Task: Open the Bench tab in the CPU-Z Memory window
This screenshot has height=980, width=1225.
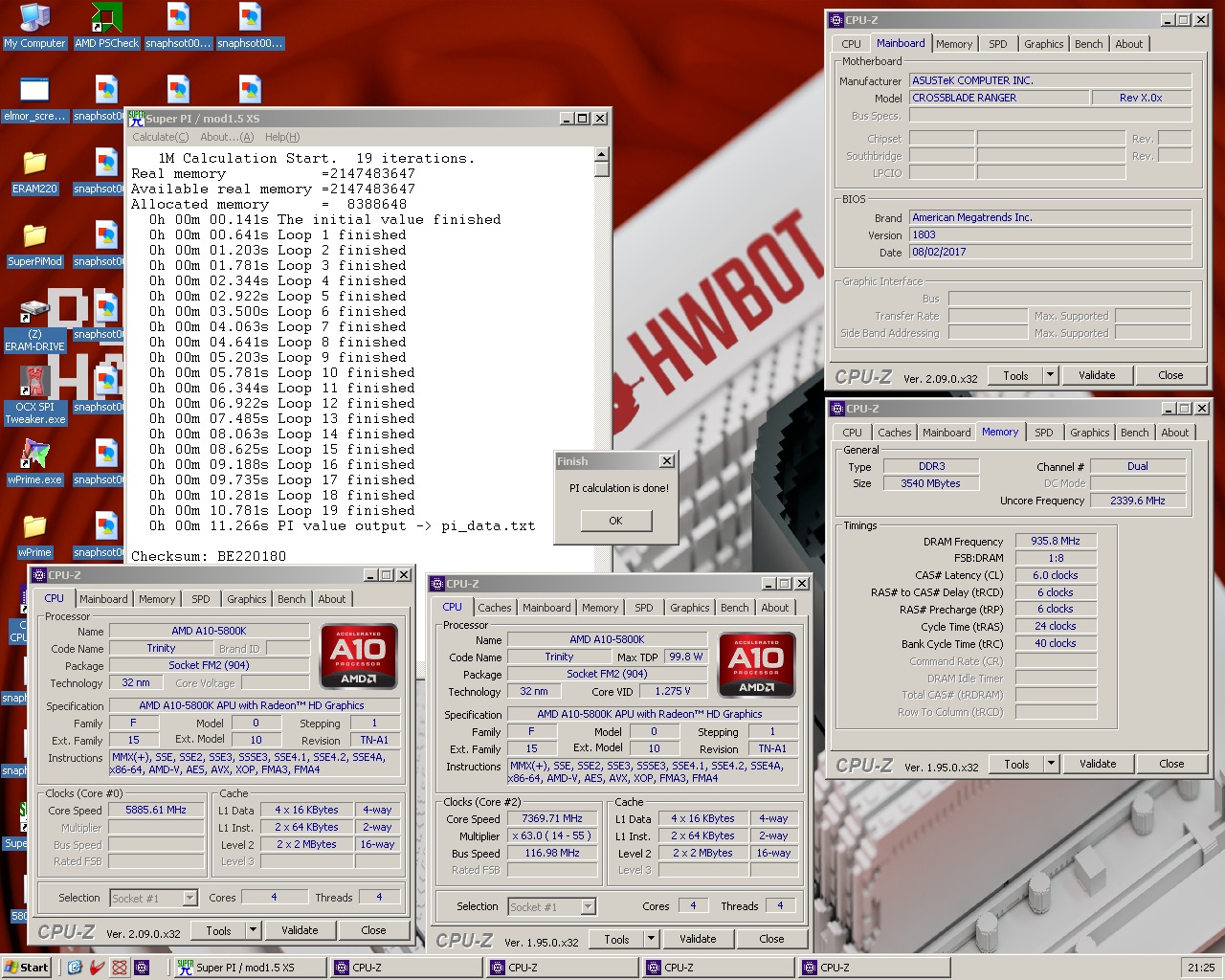Action: point(1134,433)
